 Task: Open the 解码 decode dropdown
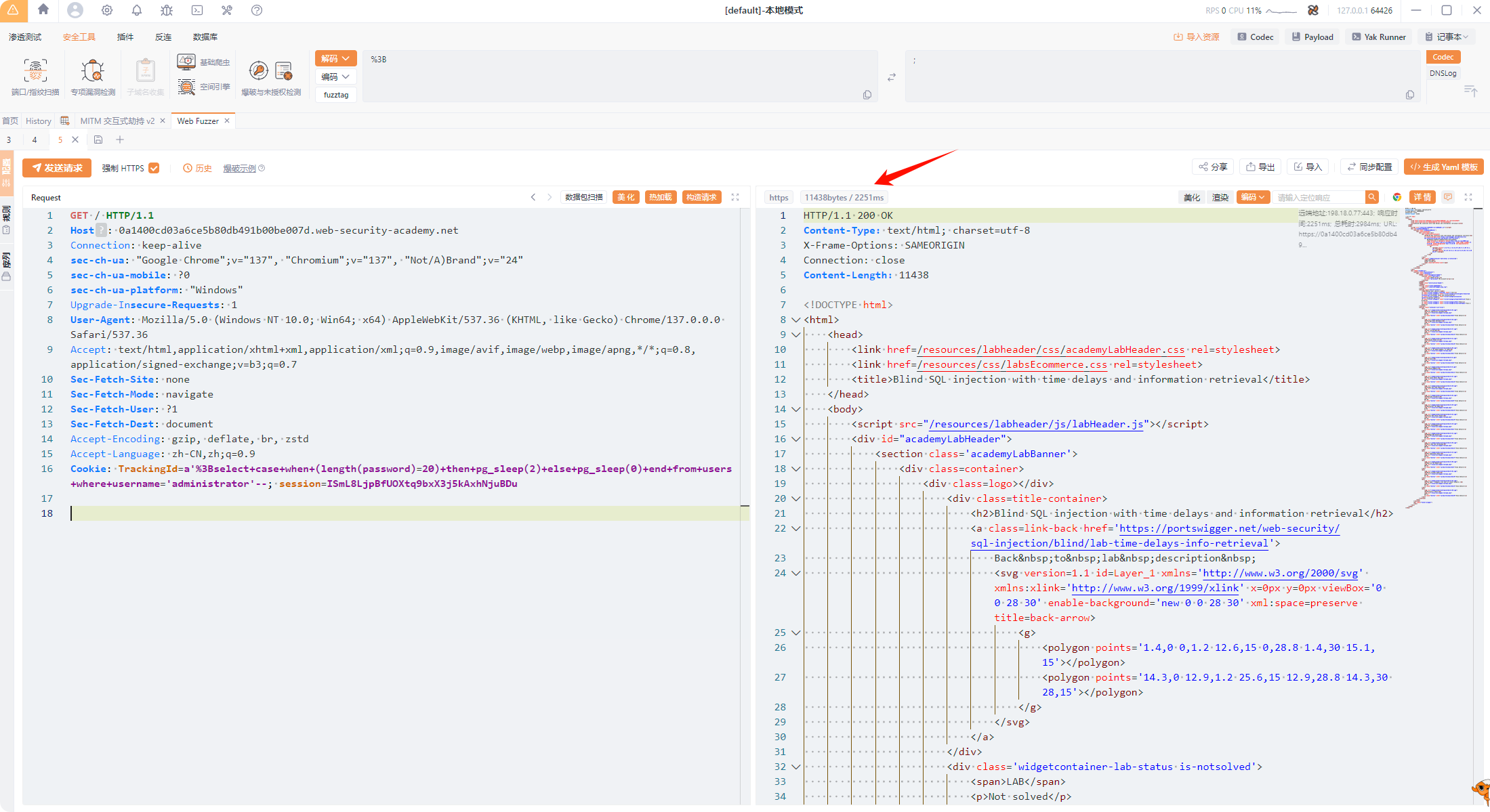[335, 58]
